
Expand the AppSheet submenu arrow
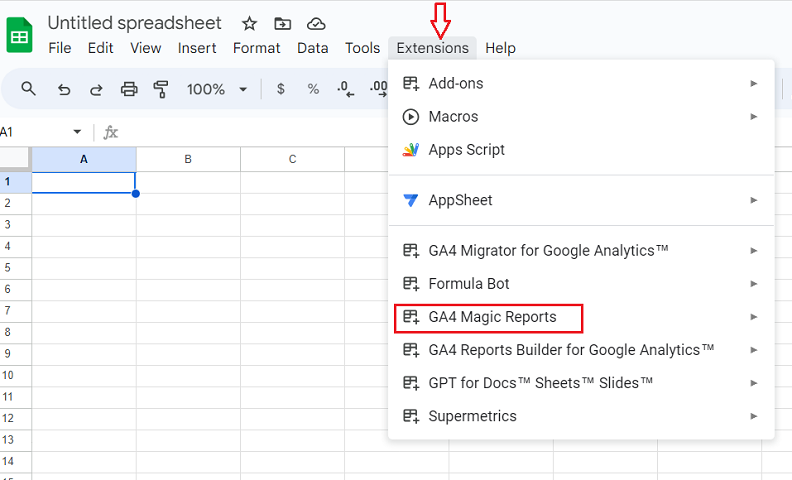(754, 200)
